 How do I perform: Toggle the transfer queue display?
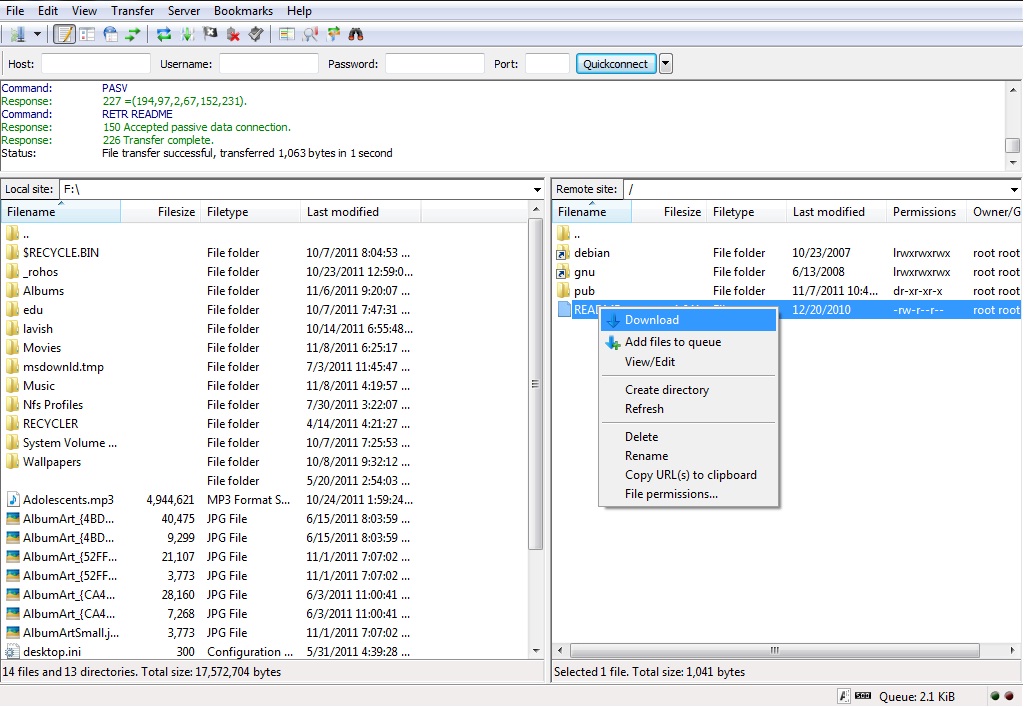(x=132, y=34)
